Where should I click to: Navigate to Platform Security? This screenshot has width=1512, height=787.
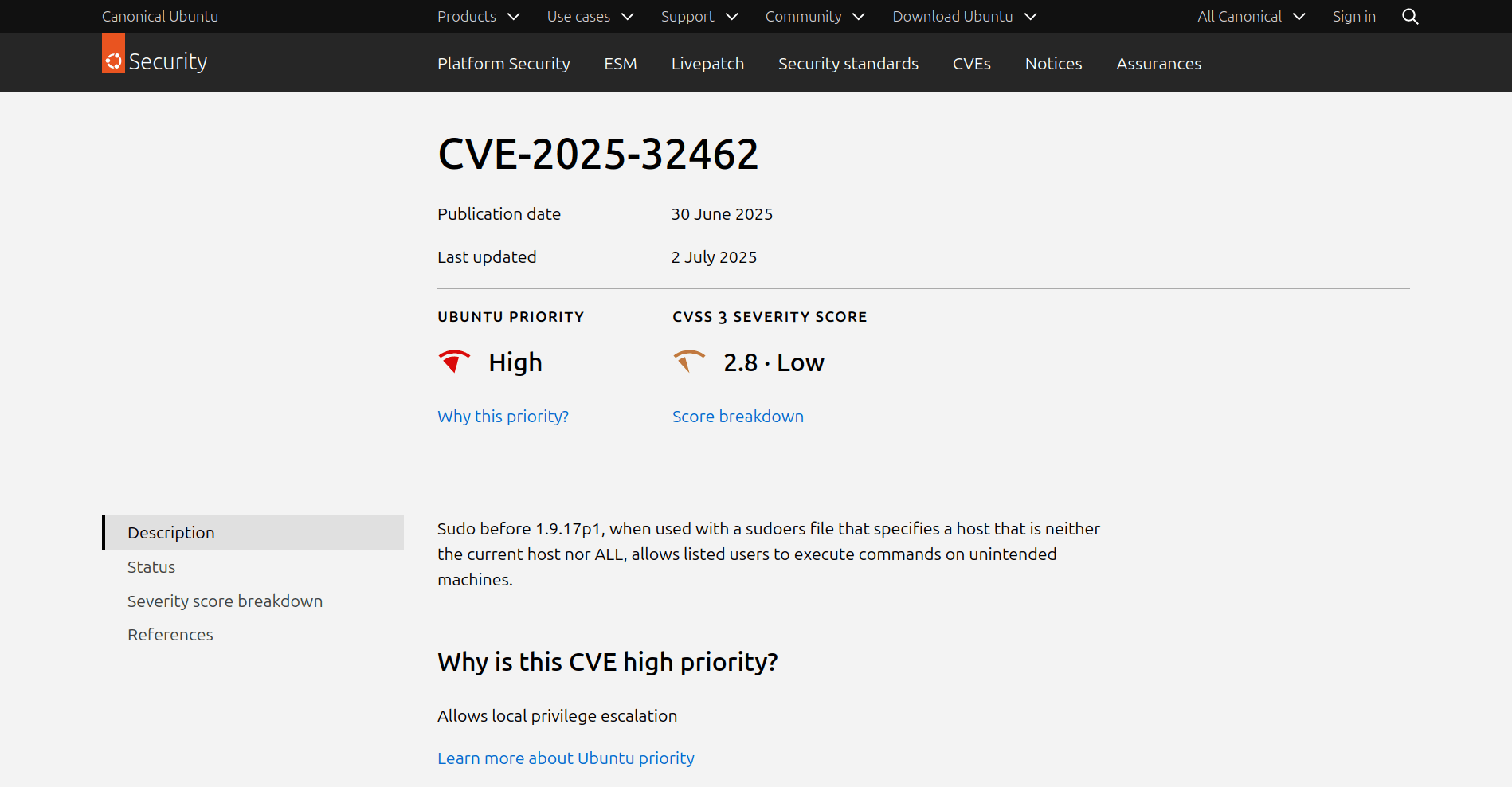pos(503,64)
